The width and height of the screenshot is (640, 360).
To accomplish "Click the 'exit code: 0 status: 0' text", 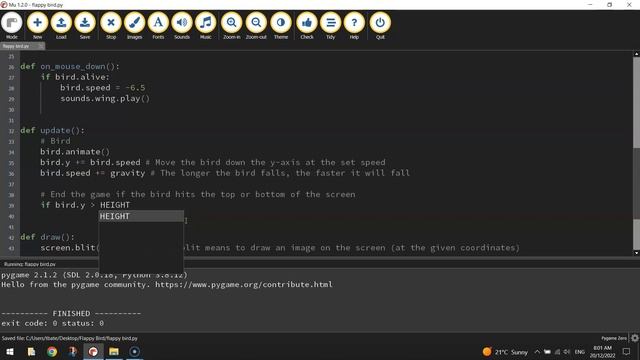I will click(x=53, y=323).
